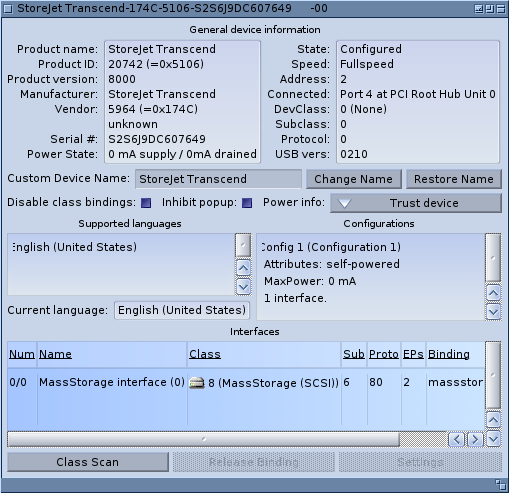Click down arrow of Supported languages list

coord(243,286)
